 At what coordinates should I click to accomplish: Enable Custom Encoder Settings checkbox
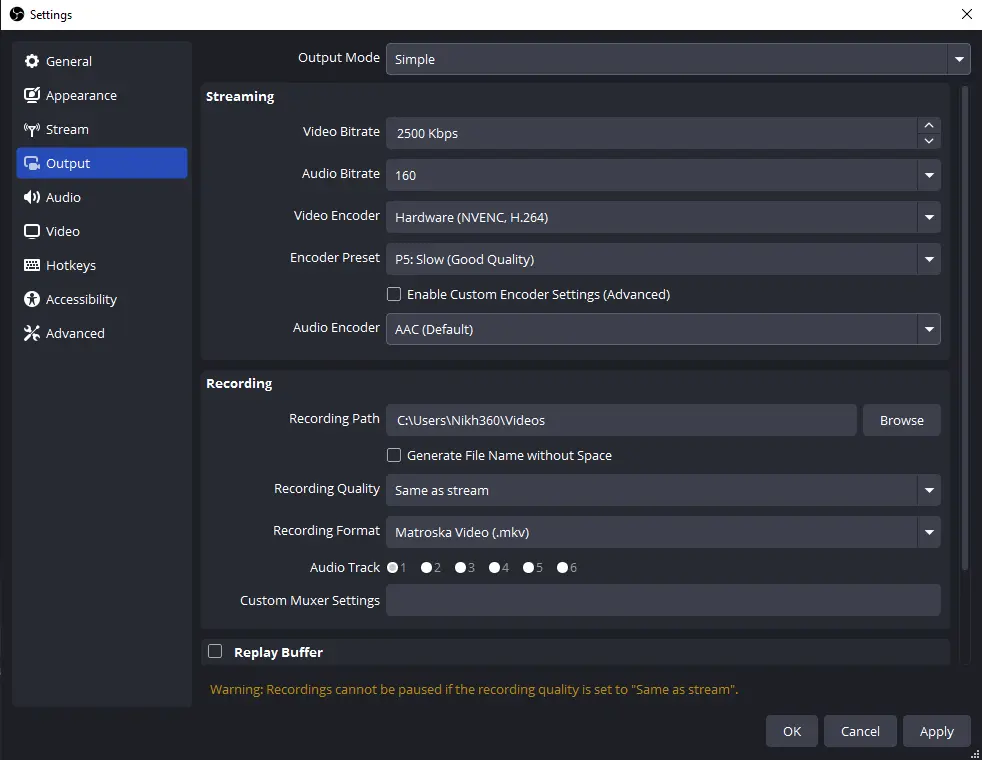[x=394, y=294]
